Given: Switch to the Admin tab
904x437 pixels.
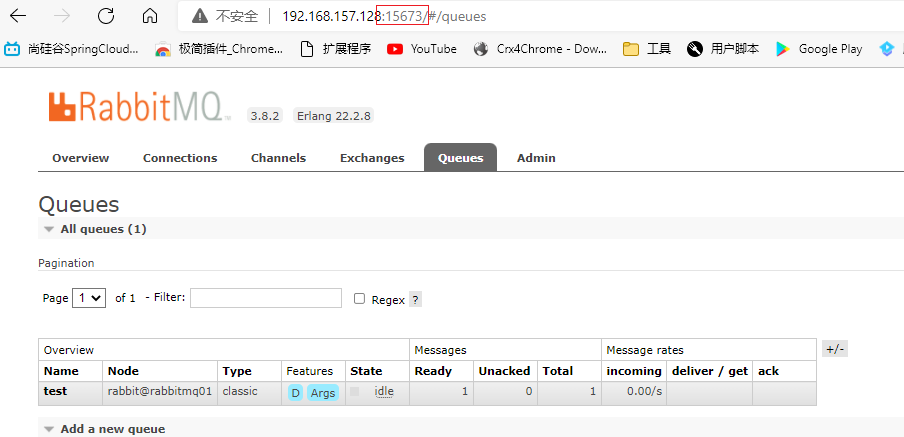Looking at the screenshot, I should tap(536, 158).
